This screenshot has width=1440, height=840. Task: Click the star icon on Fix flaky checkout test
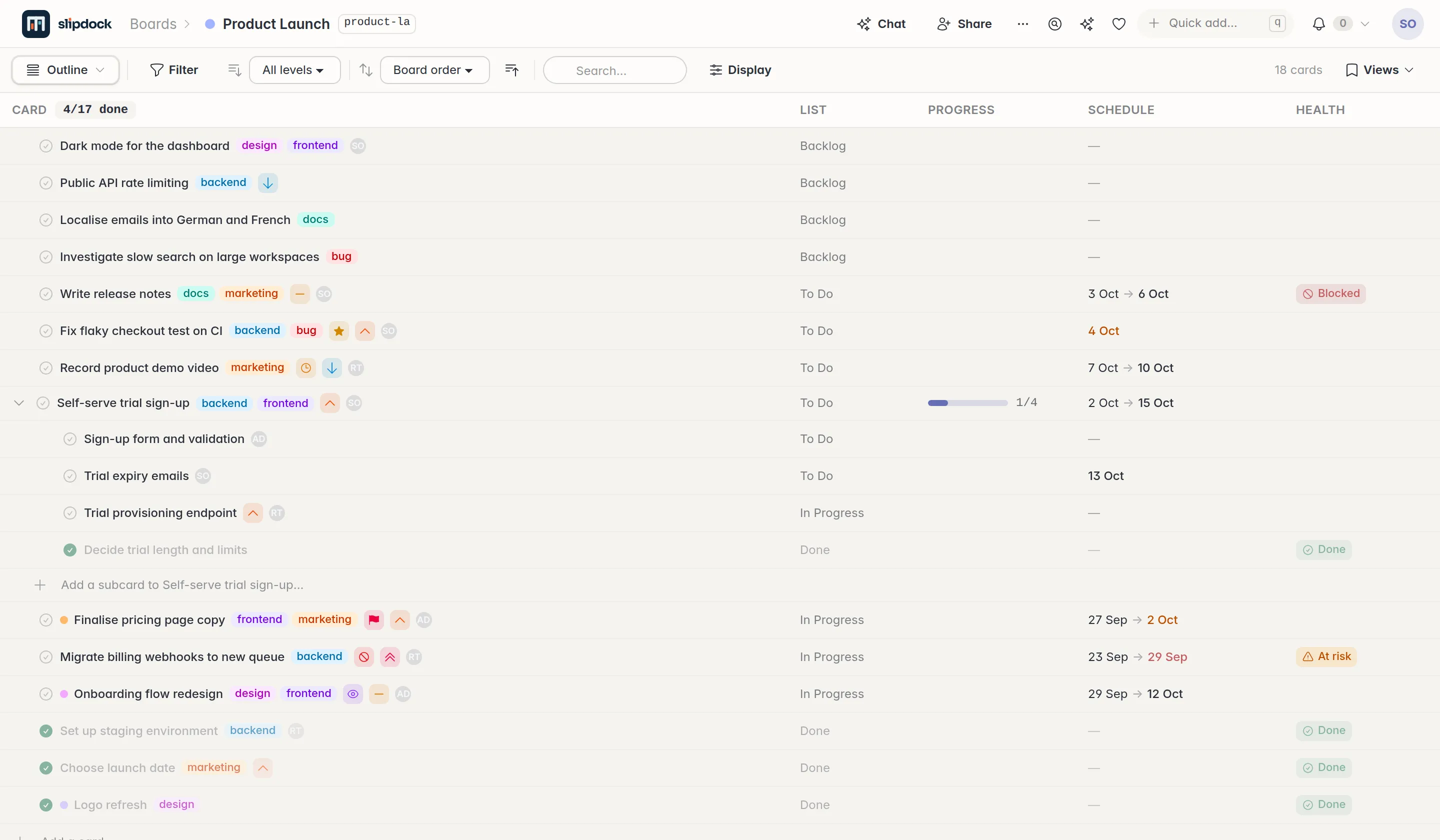(339, 331)
